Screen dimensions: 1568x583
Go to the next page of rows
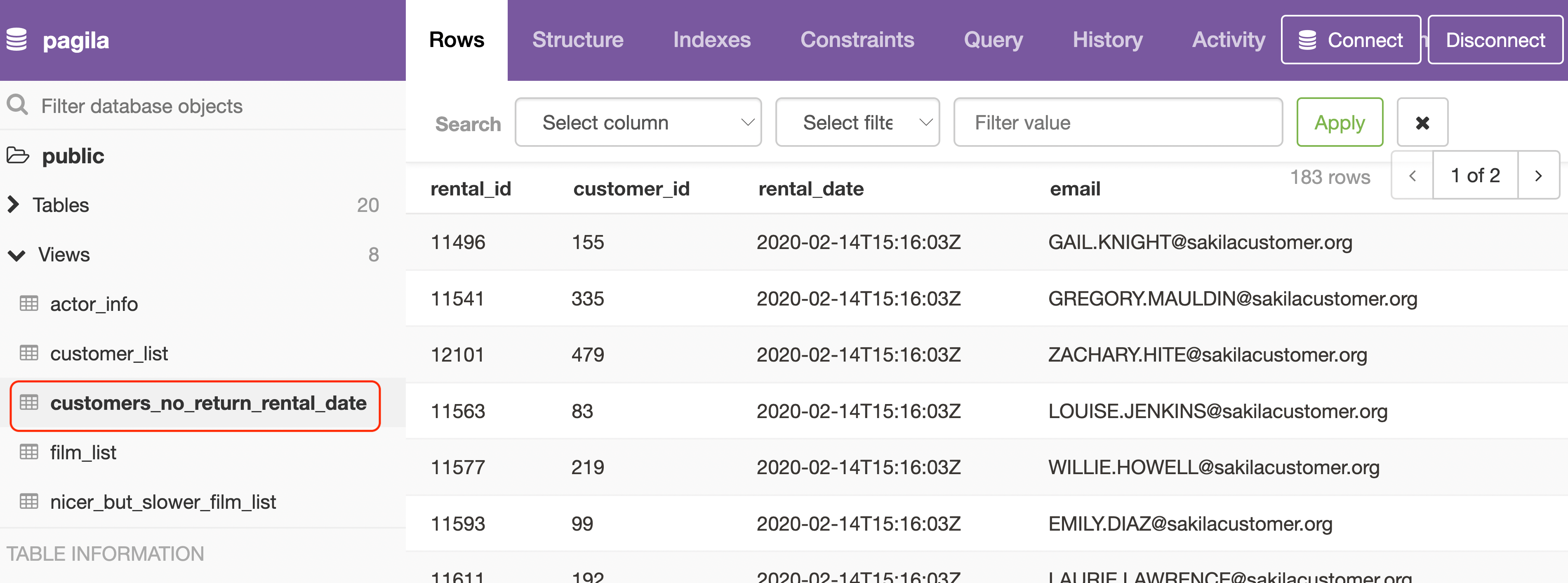point(1539,176)
